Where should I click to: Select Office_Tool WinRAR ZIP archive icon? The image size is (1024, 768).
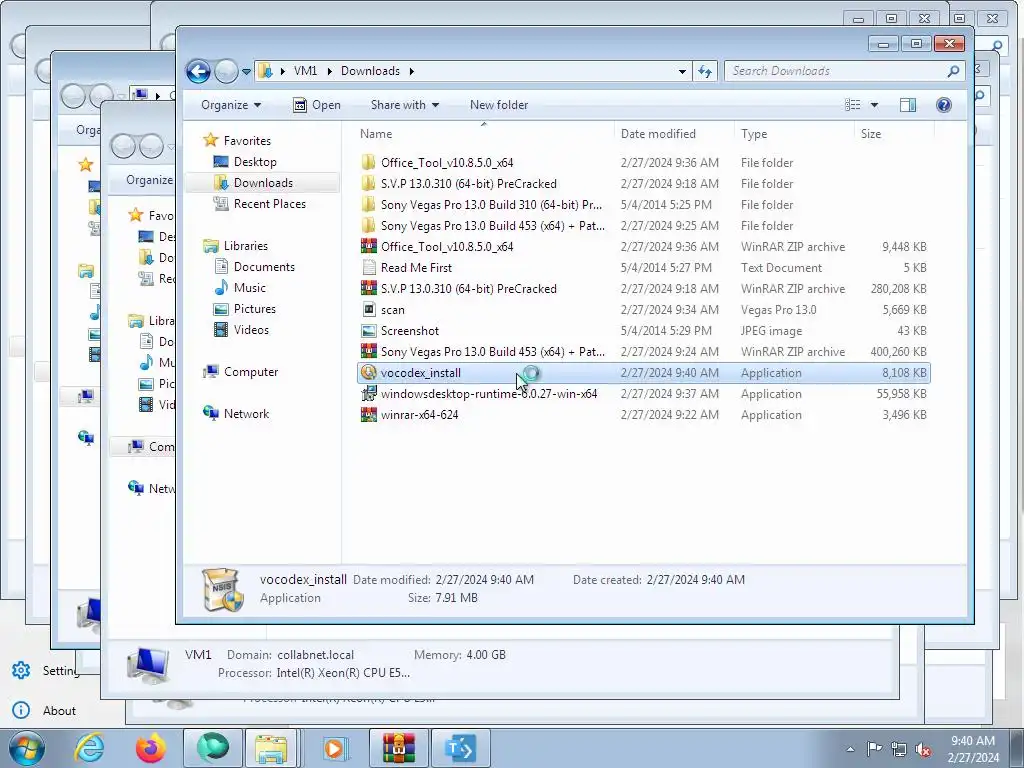pos(368,246)
